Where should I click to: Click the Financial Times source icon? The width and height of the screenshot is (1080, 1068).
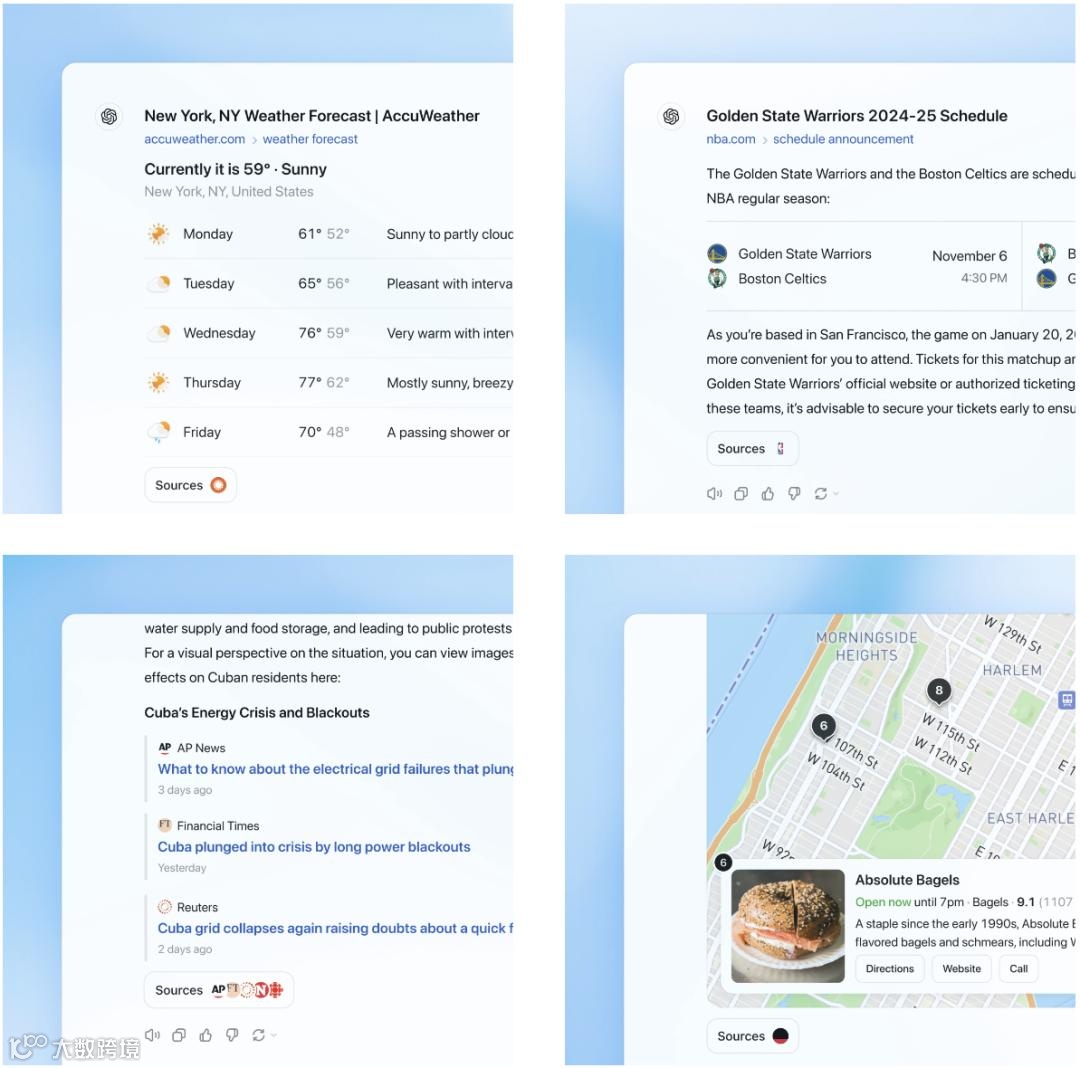click(x=165, y=825)
